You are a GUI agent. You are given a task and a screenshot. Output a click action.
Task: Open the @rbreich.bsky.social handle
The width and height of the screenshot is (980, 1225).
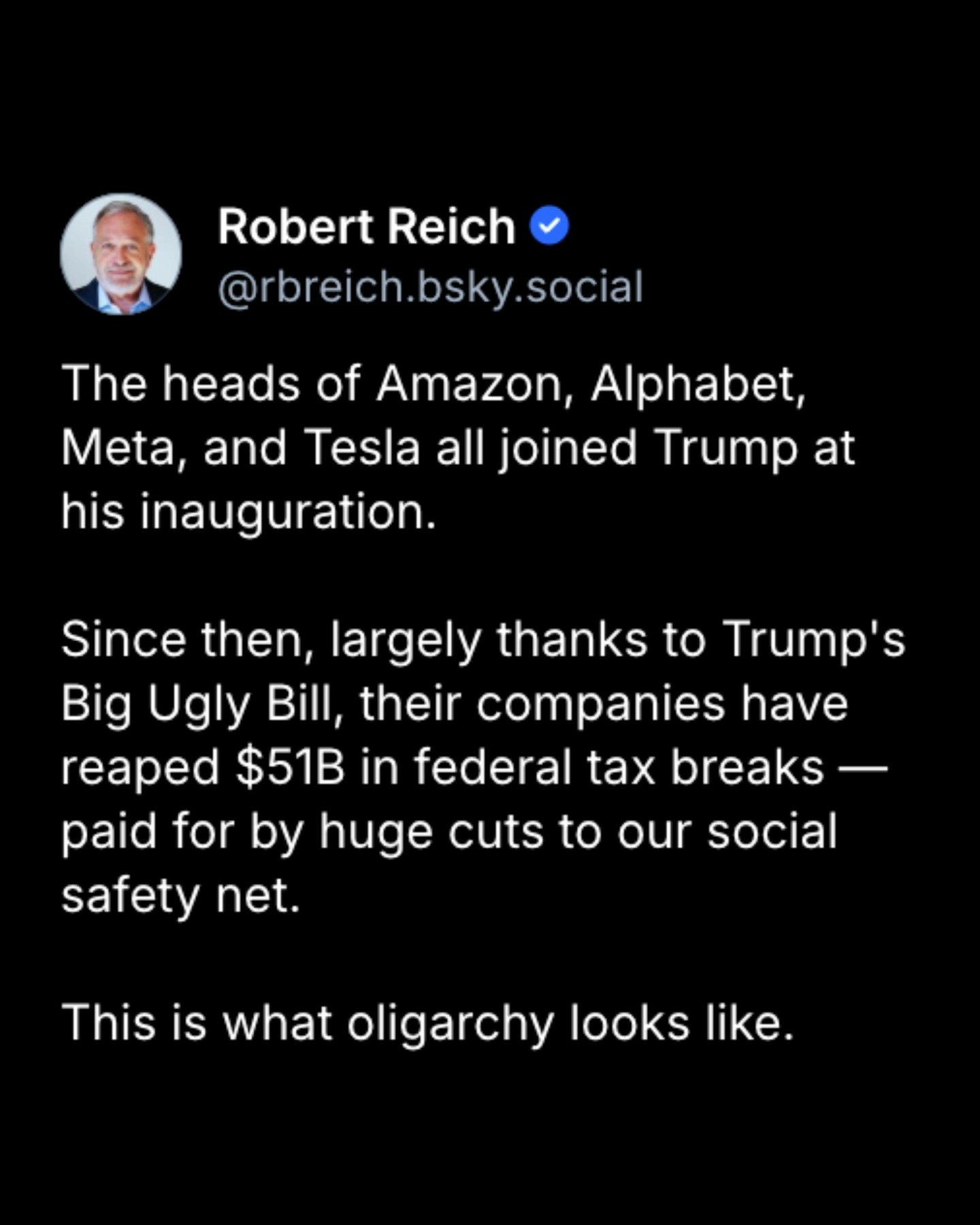pos(430,287)
